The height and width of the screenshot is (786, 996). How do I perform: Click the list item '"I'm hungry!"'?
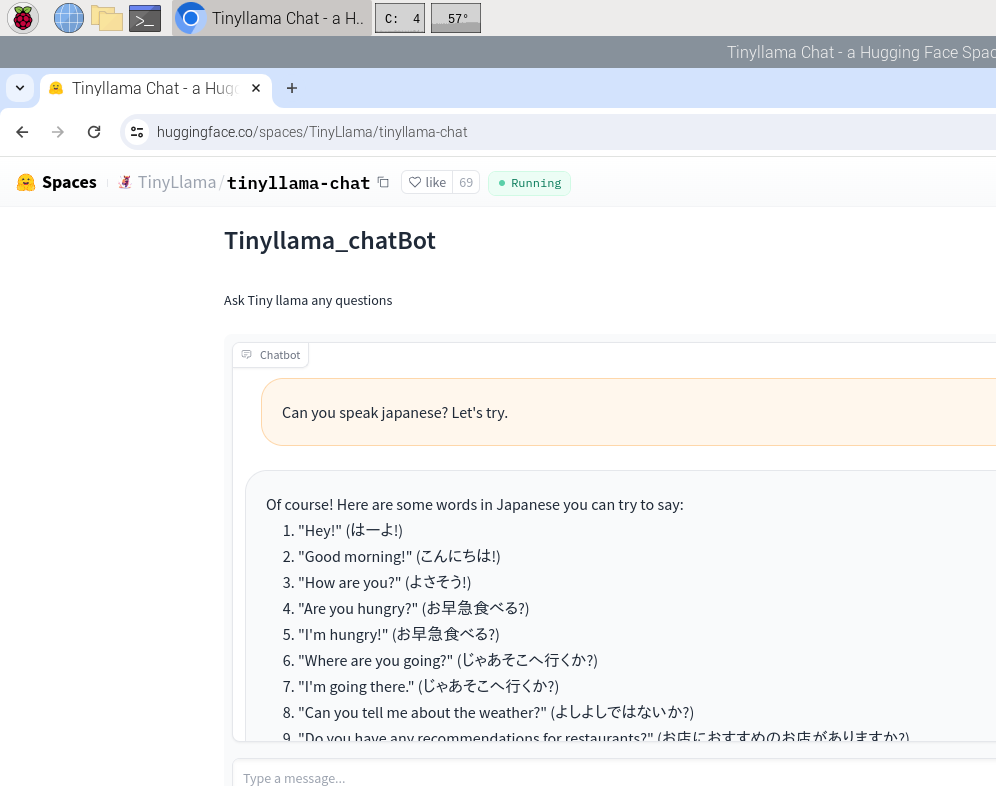pyautogui.click(x=399, y=635)
